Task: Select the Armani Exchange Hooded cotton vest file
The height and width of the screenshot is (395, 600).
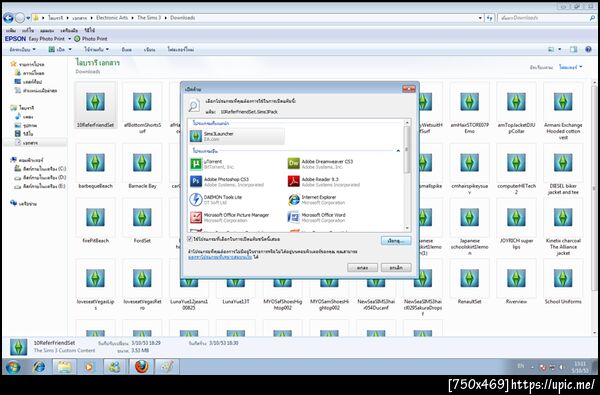Action: (x=563, y=111)
